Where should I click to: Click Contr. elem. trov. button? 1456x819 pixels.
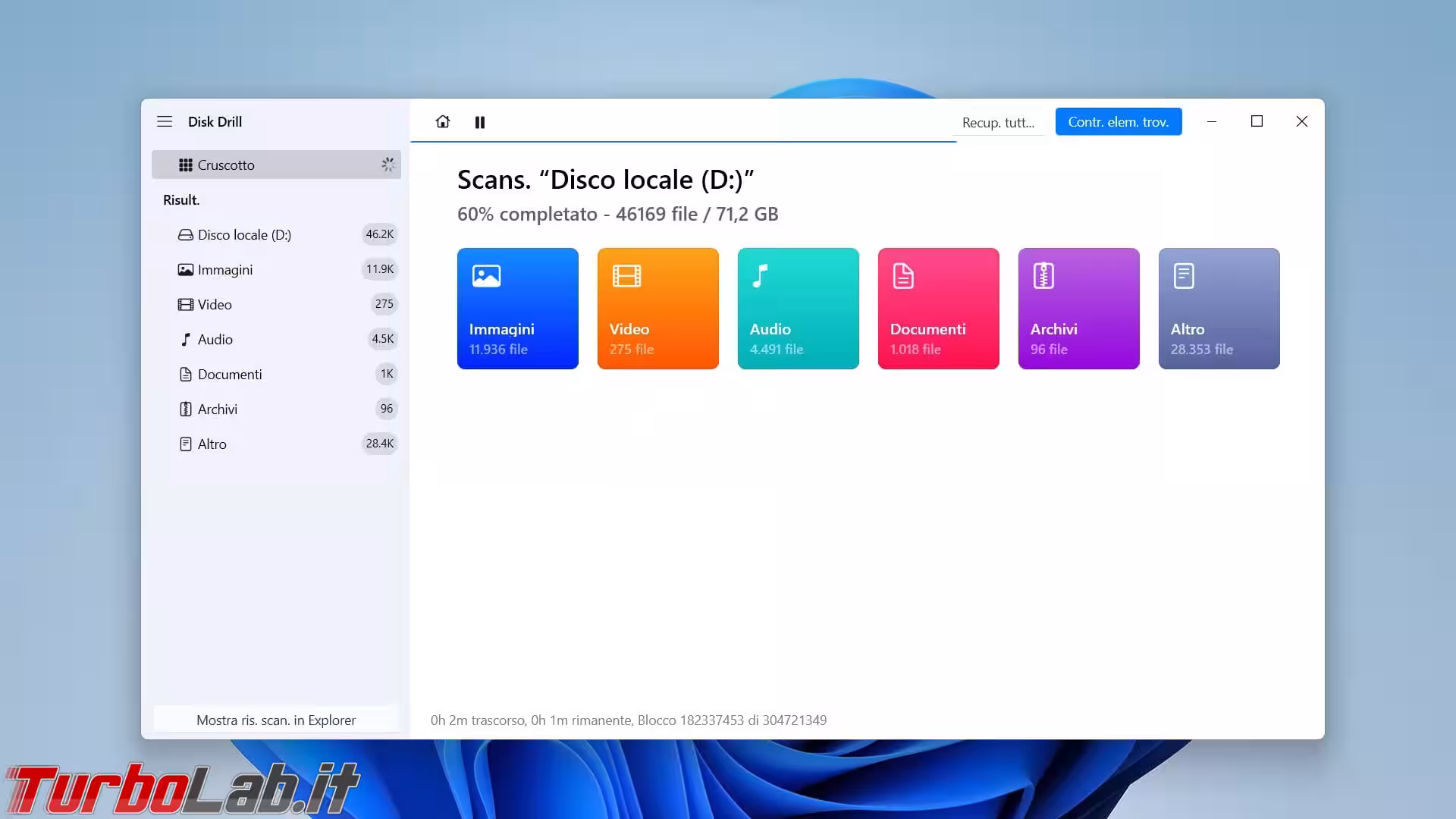pyautogui.click(x=1118, y=122)
